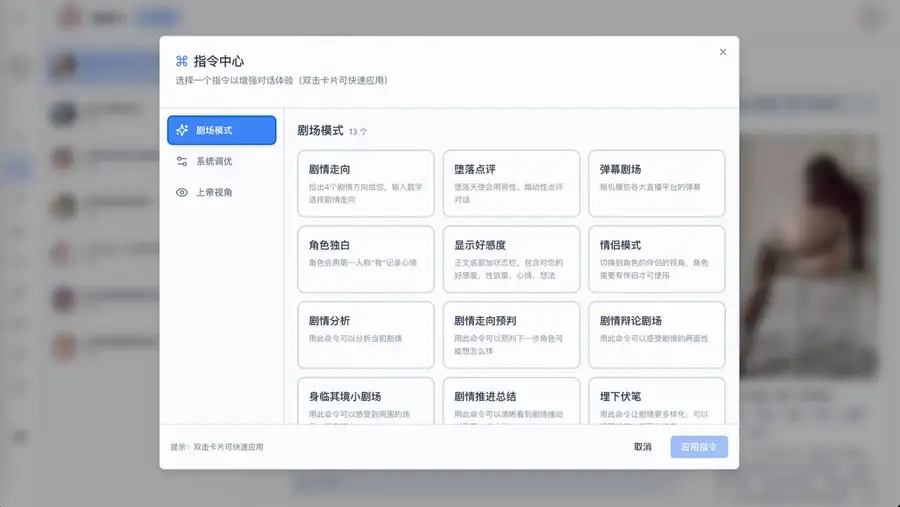Select the 角色独白 card
Viewport: 900px width, 507px height.
coord(366,259)
